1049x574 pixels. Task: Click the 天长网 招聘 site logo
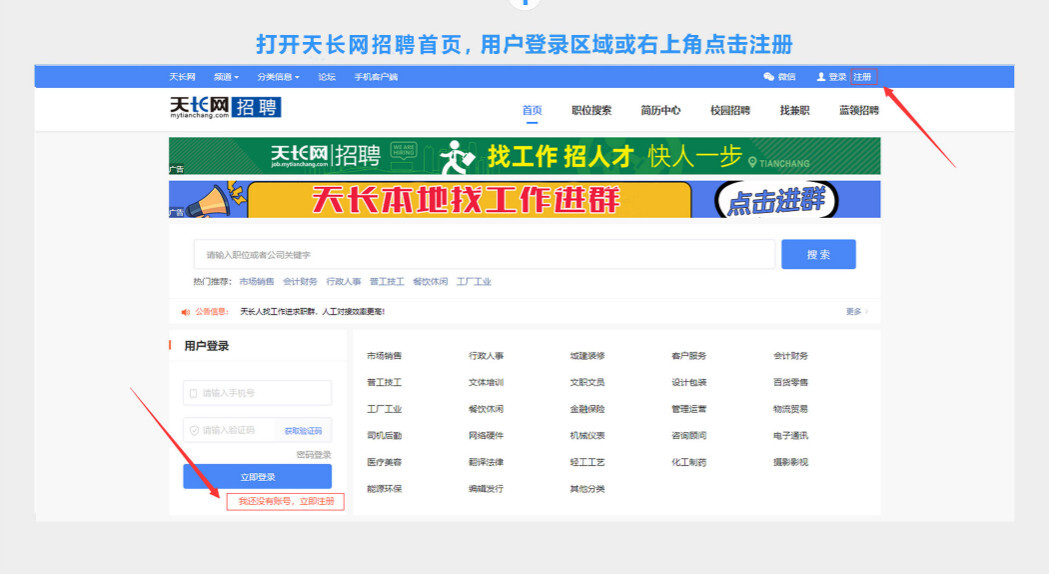[225, 108]
